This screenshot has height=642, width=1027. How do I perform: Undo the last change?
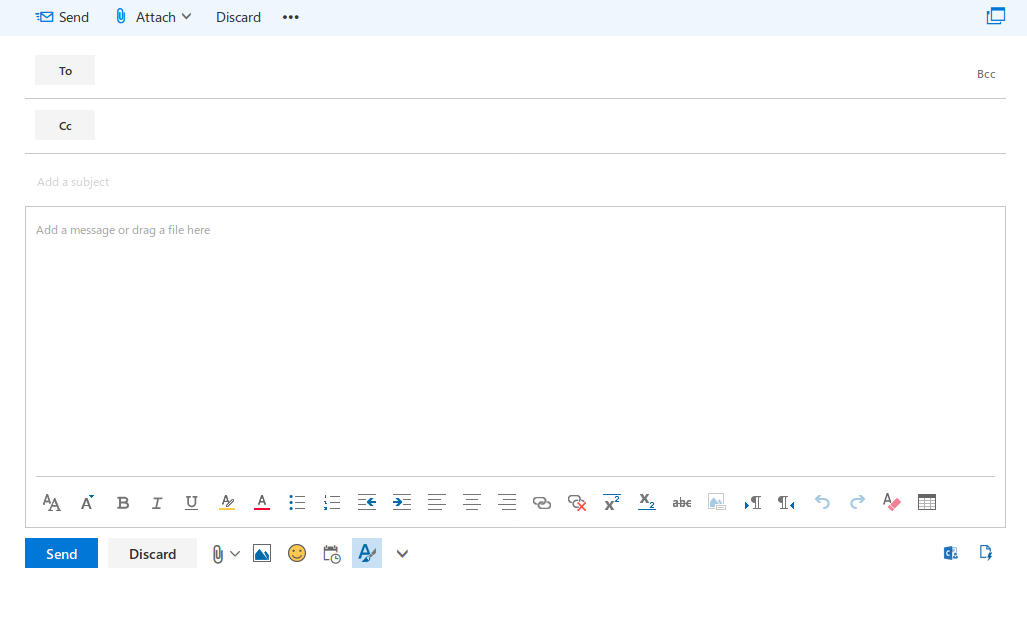(x=822, y=502)
